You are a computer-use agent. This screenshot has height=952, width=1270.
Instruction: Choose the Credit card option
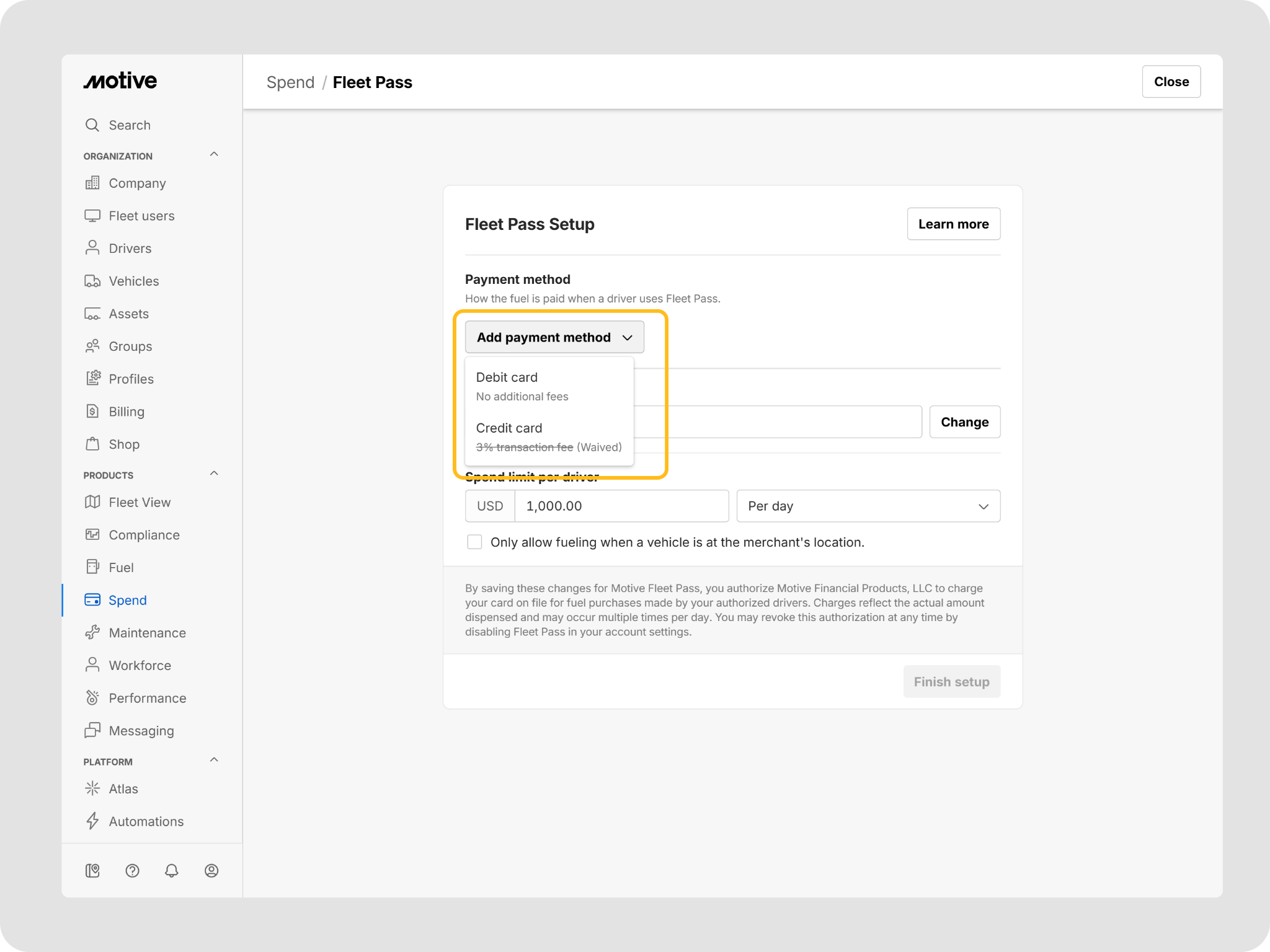(549, 437)
